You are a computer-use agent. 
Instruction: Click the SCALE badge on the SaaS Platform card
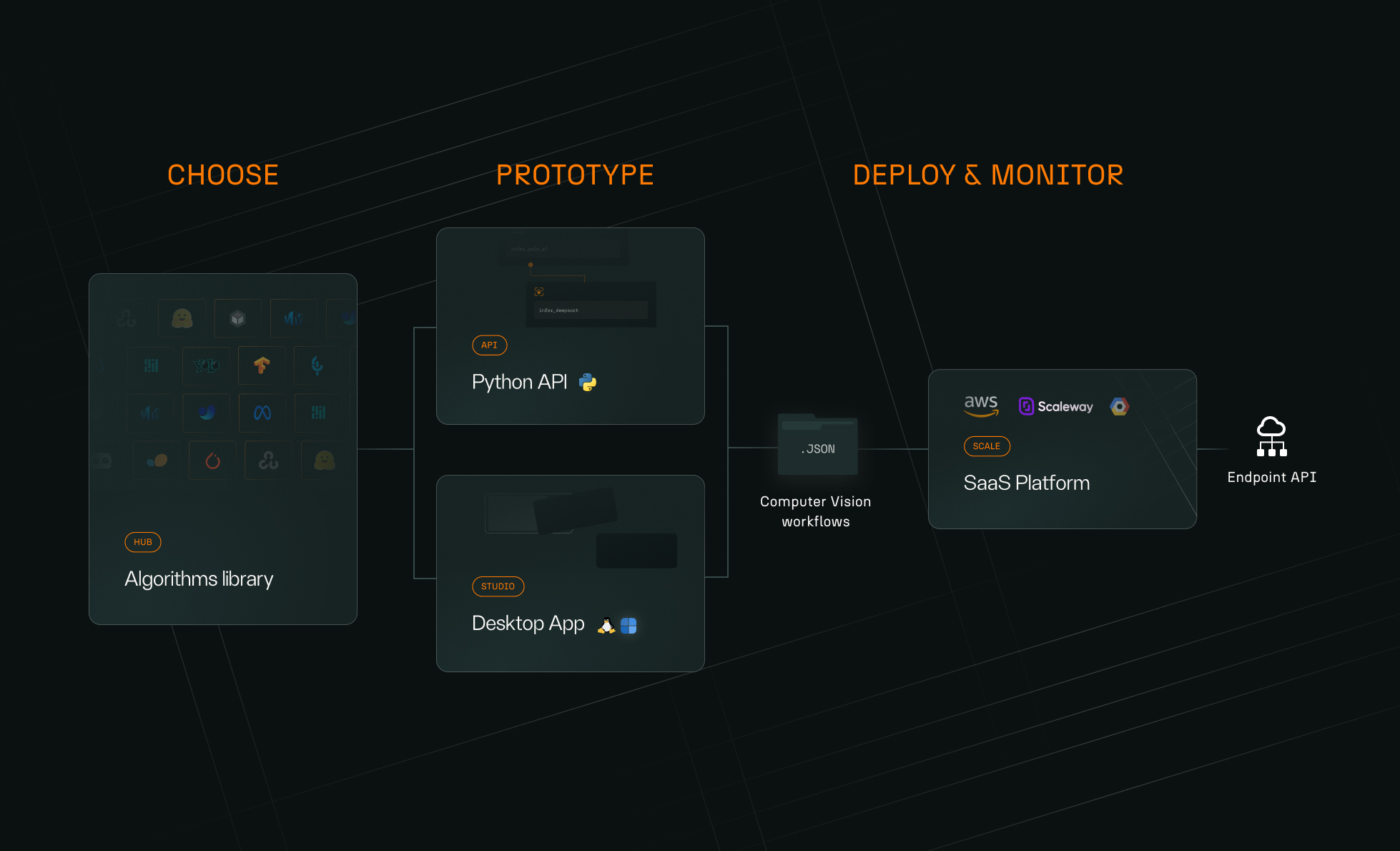(987, 446)
